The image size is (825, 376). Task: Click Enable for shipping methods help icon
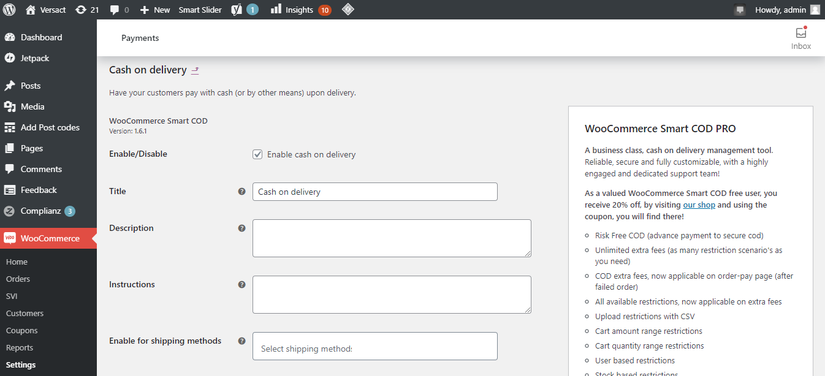242,341
